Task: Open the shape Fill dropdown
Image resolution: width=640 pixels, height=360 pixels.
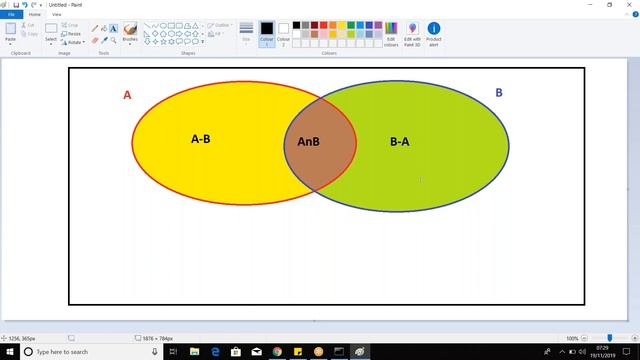Action: [216, 34]
